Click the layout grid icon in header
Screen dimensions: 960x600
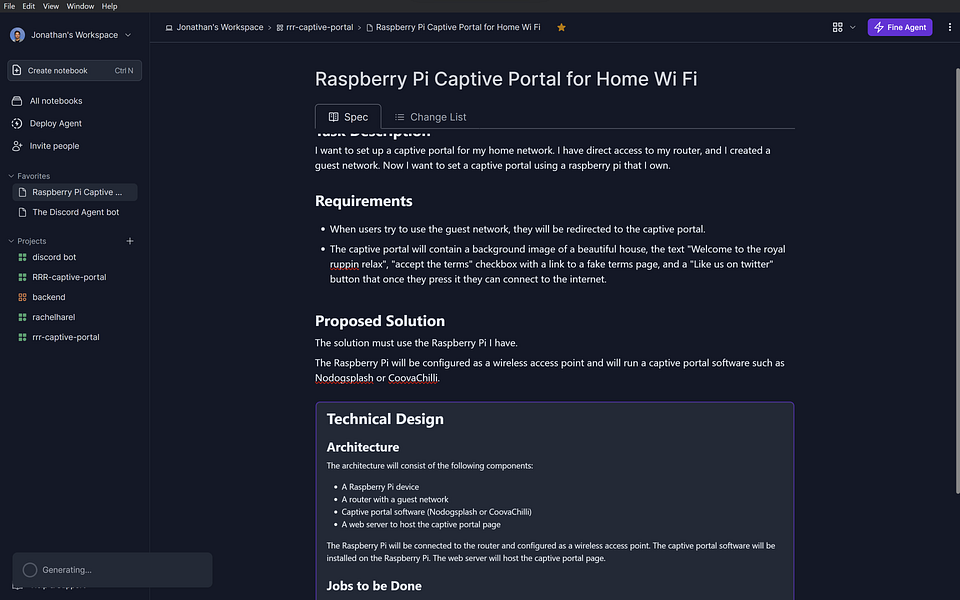[x=838, y=28]
